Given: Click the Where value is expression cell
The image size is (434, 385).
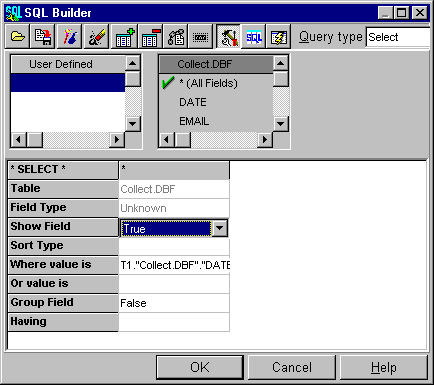Looking at the screenshot, I should click(x=174, y=265).
